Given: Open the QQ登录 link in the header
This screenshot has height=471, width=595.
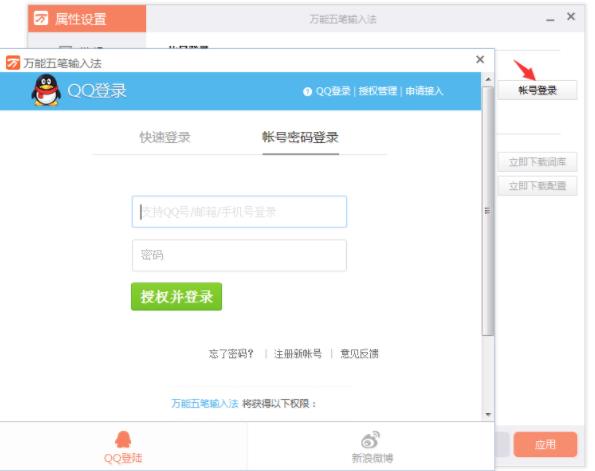Looking at the screenshot, I should pos(333,91).
